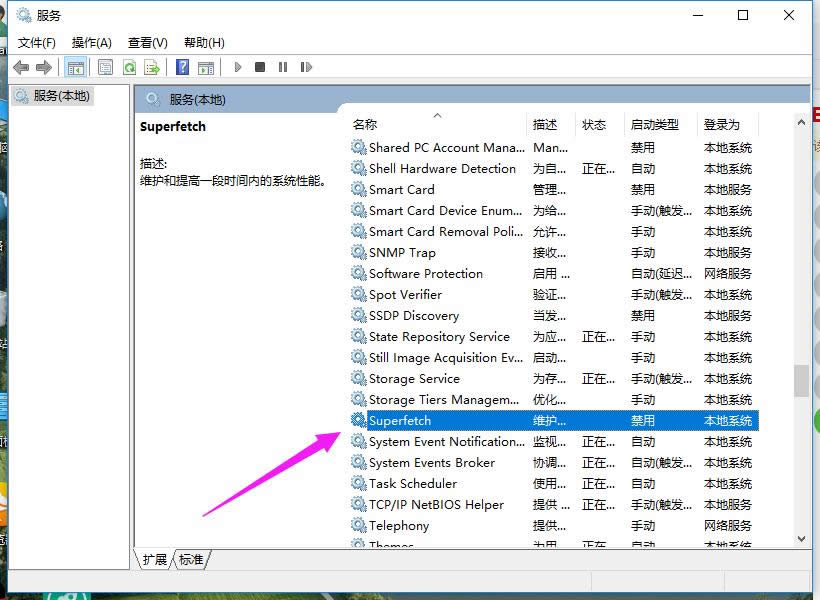
Task: Start the Superfetch service with the play icon
Action: pos(237,66)
